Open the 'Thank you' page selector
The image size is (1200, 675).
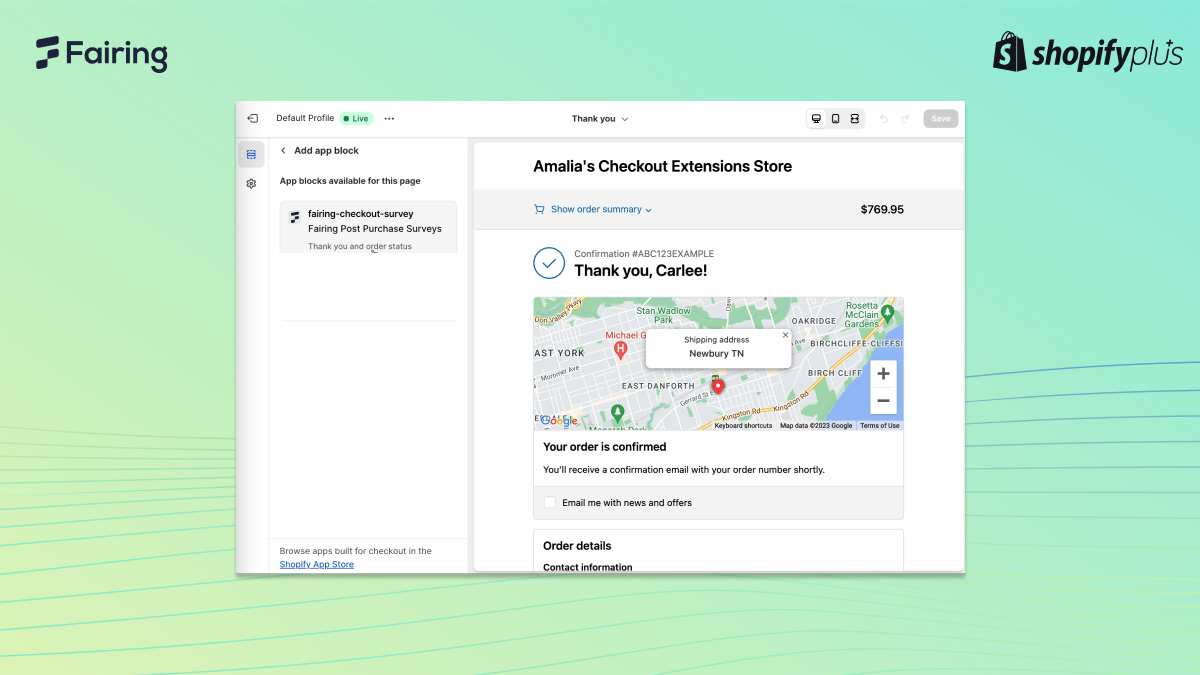[599, 118]
